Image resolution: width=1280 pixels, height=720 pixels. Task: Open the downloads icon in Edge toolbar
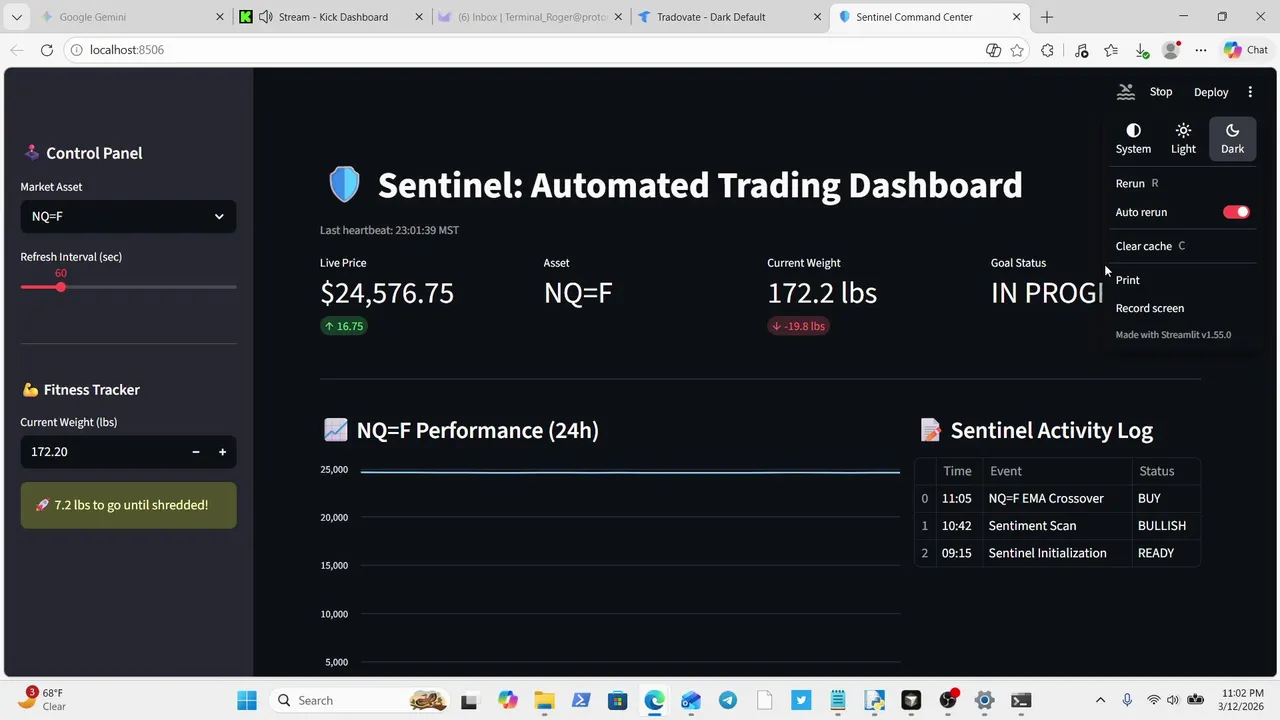(x=1141, y=50)
